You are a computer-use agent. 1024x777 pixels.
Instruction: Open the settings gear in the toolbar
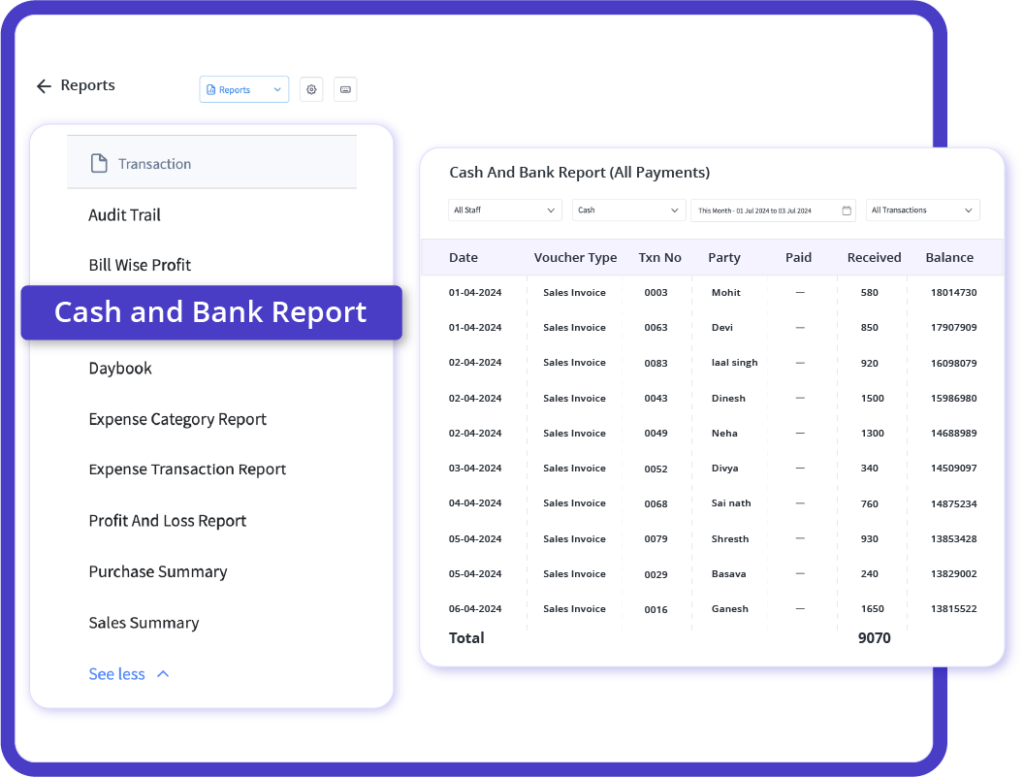tap(311, 89)
